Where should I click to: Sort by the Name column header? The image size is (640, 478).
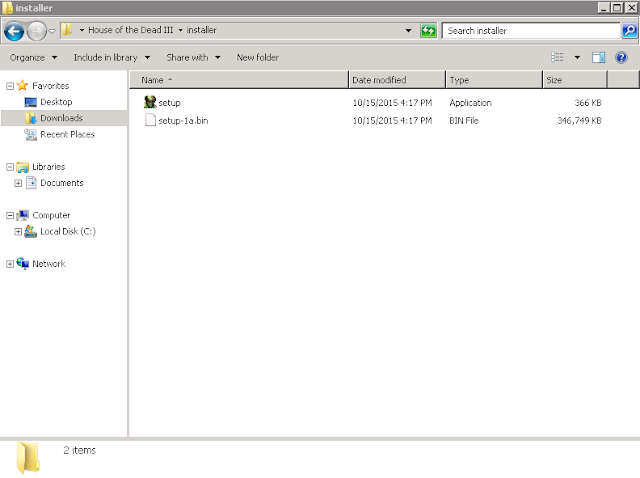click(239, 80)
